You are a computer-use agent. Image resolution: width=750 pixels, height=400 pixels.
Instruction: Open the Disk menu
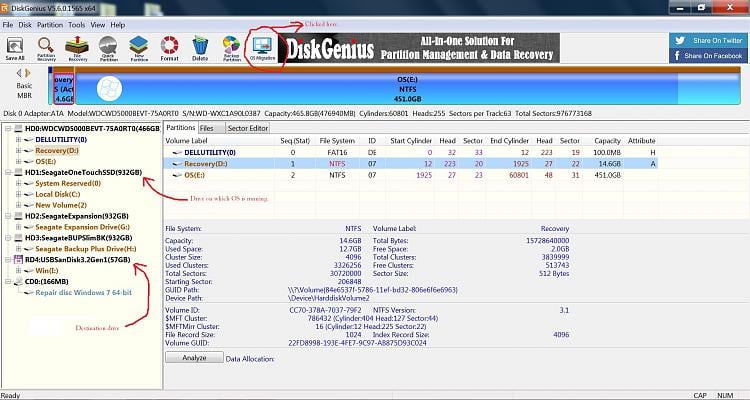pyautogui.click(x=25, y=25)
